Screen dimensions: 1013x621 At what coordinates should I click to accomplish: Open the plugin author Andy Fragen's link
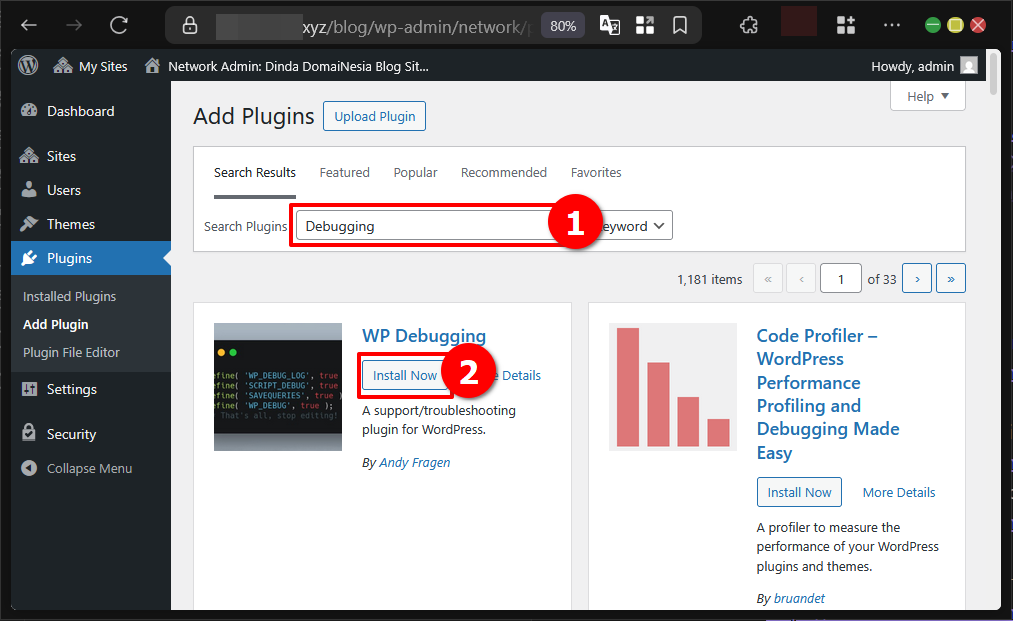point(414,462)
